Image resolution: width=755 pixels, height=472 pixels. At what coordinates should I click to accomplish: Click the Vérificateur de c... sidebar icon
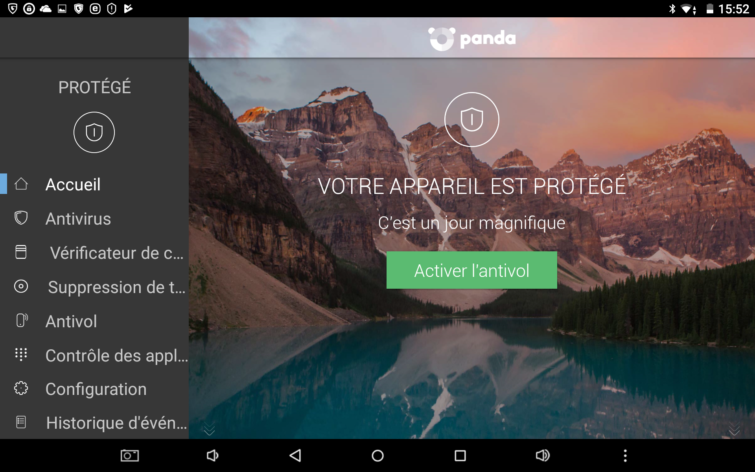tap(21, 252)
